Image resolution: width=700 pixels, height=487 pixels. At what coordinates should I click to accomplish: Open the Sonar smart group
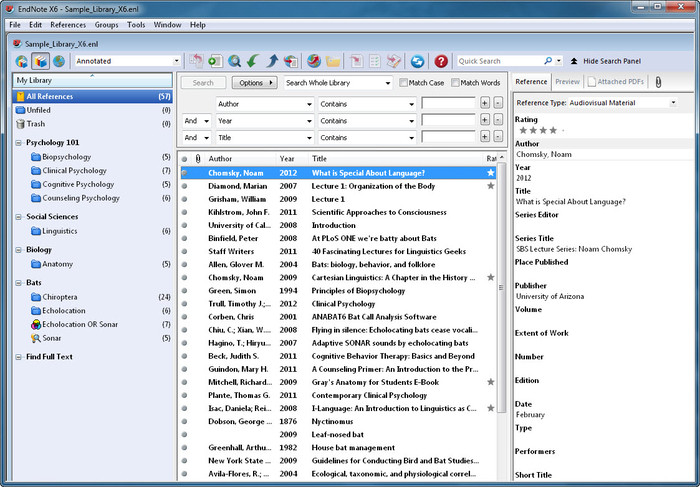pos(51,338)
